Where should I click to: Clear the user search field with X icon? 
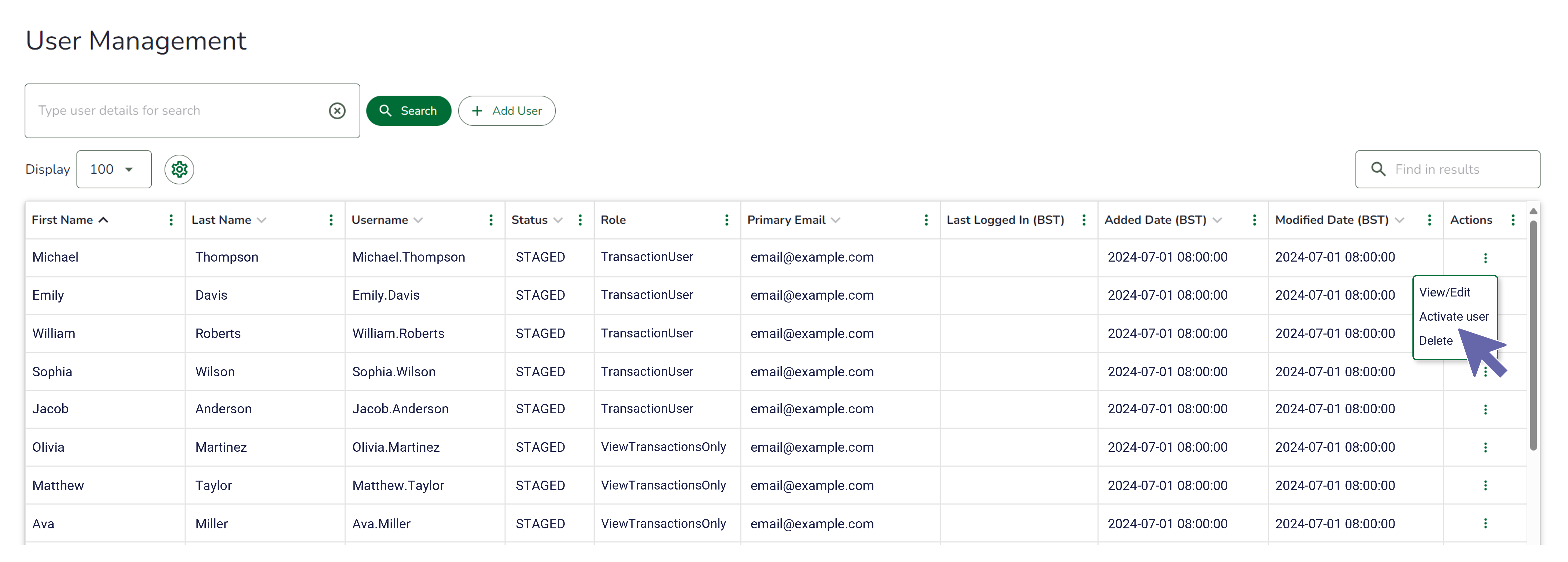pyautogui.click(x=337, y=111)
